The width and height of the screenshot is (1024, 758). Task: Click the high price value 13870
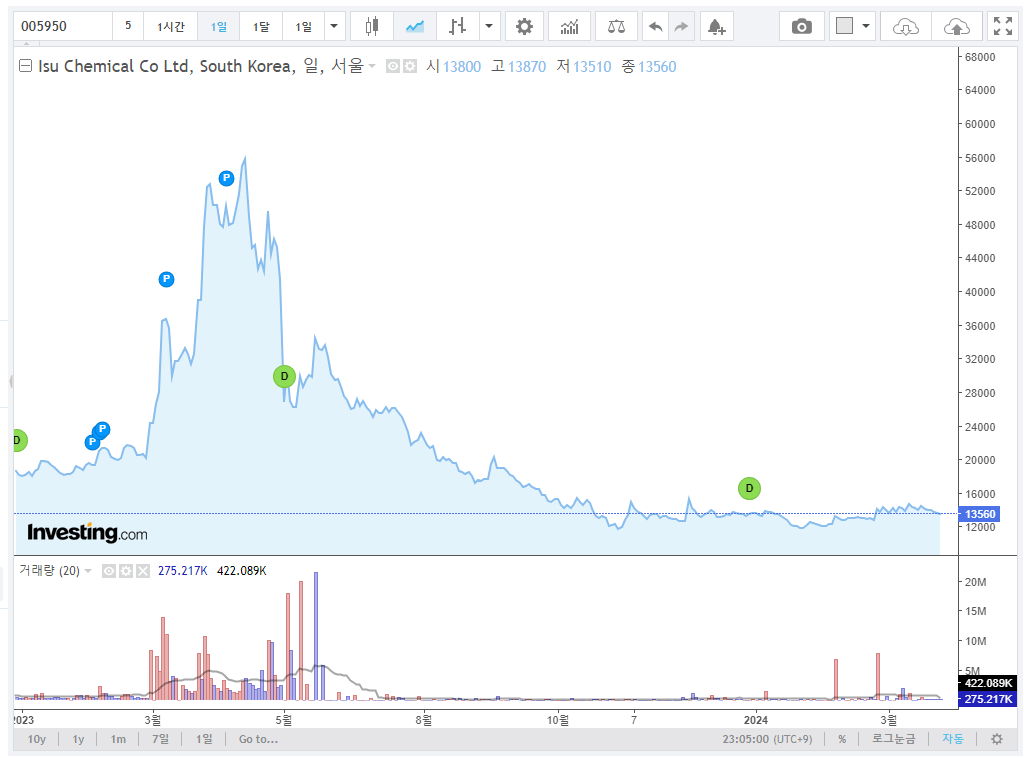[526, 67]
